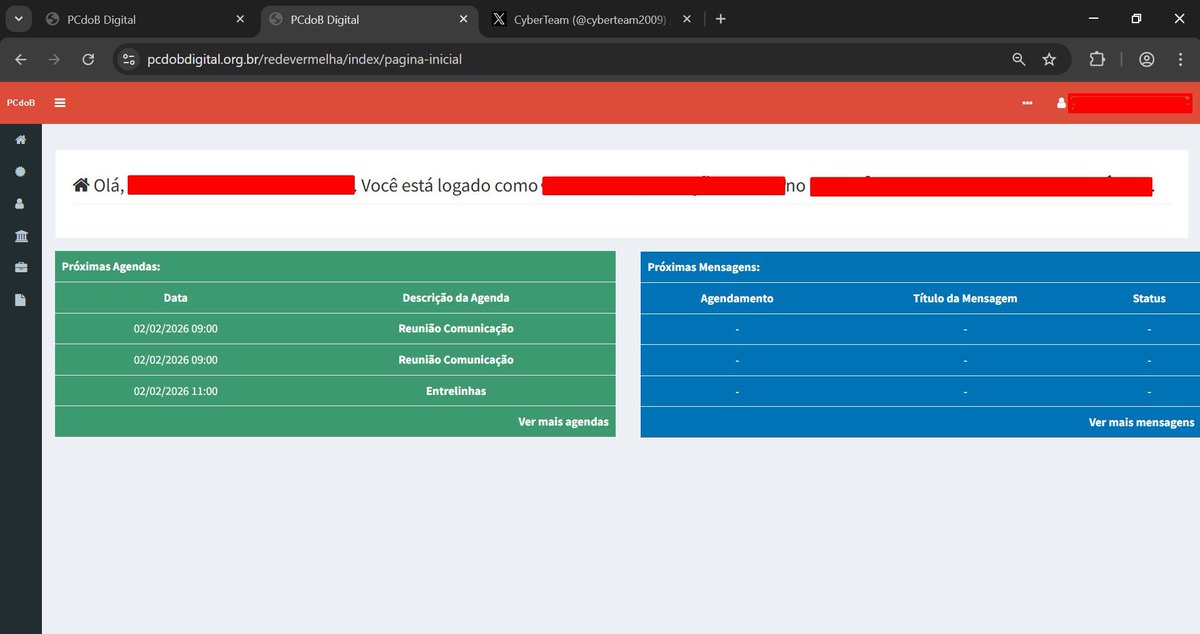This screenshot has width=1200, height=634.
Task: Open the bank building icon in the sidebar
Action: coord(21,236)
